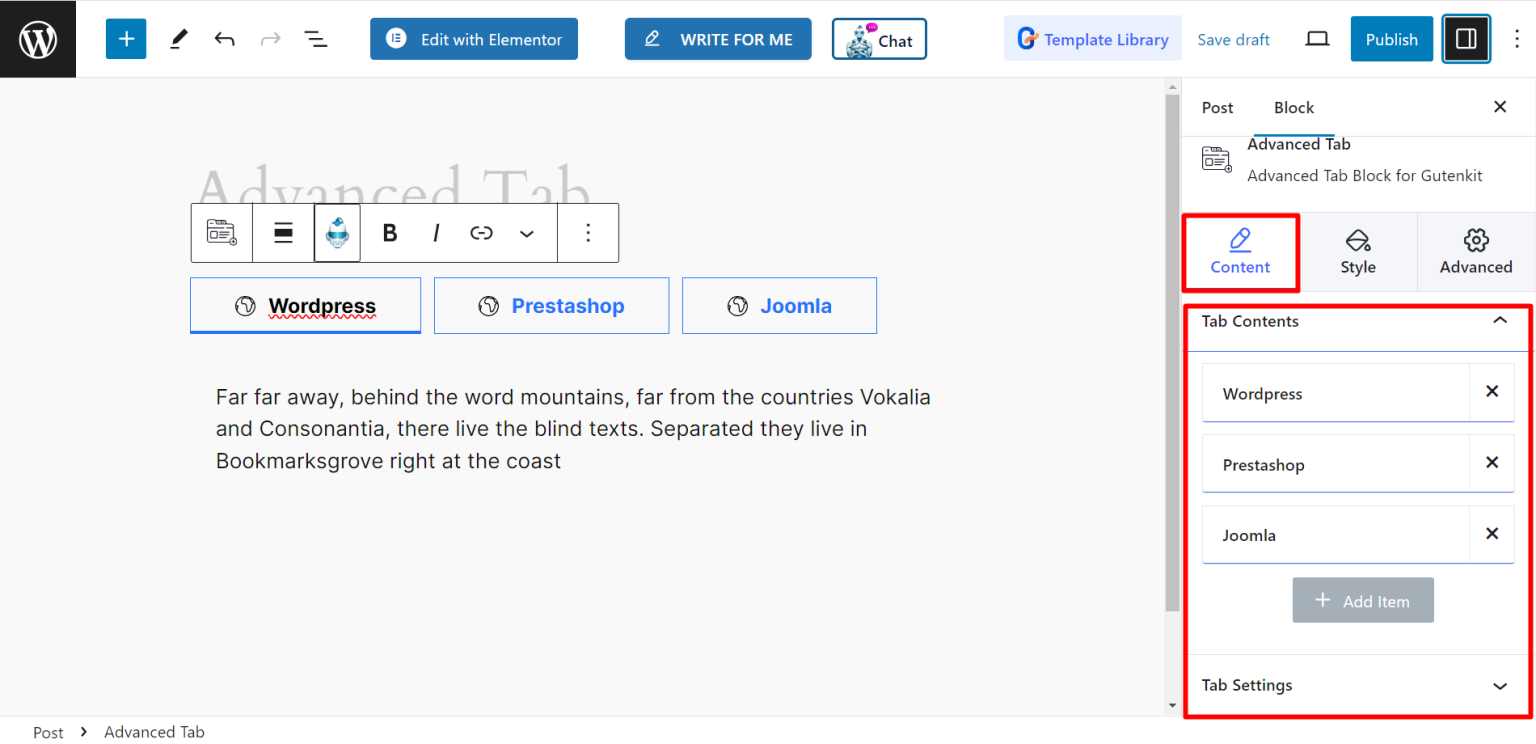
Task: Open the laptop preview view icon
Action: [1318, 39]
